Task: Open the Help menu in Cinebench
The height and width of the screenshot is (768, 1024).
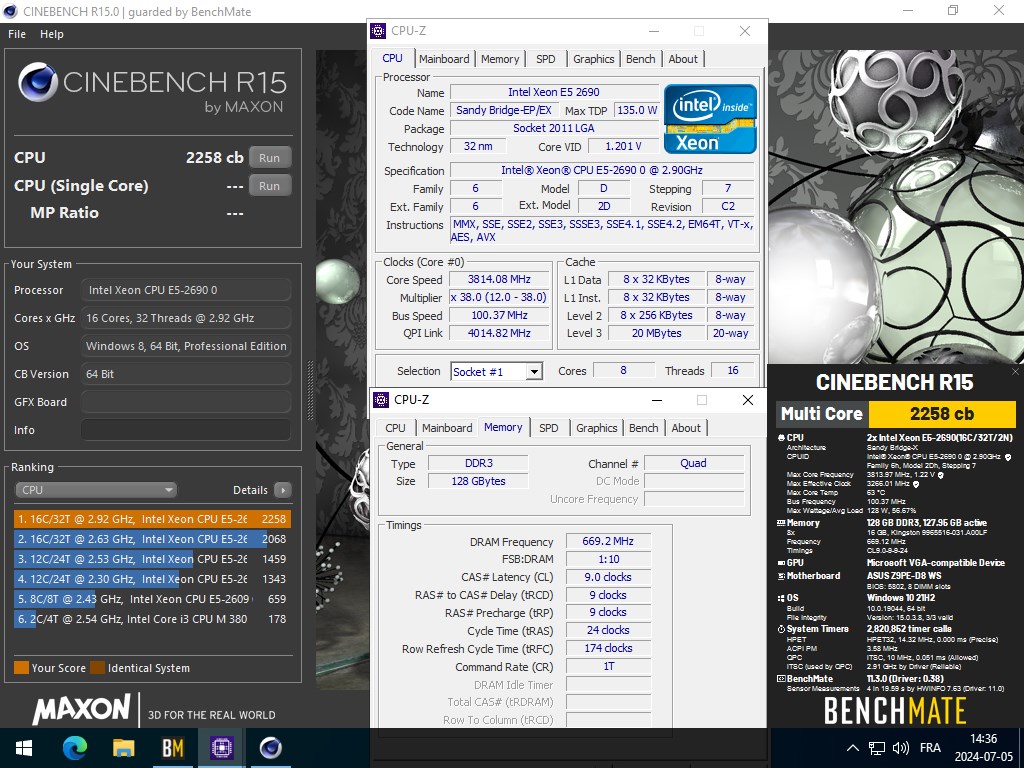Action: [x=52, y=34]
